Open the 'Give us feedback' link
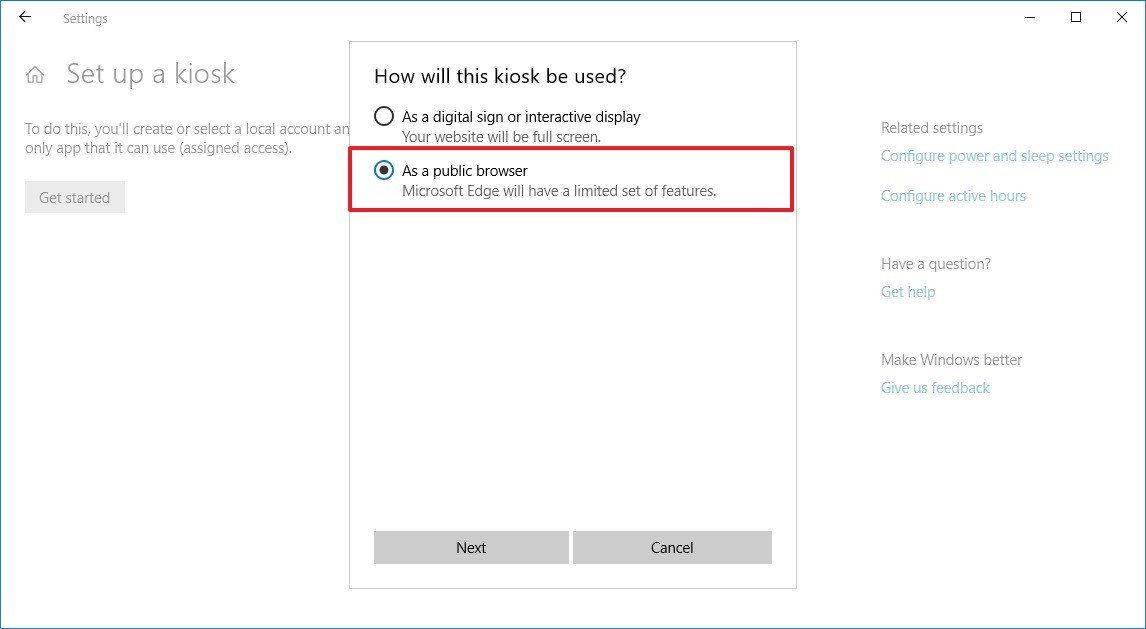1146x629 pixels. (x=935, y=387)
